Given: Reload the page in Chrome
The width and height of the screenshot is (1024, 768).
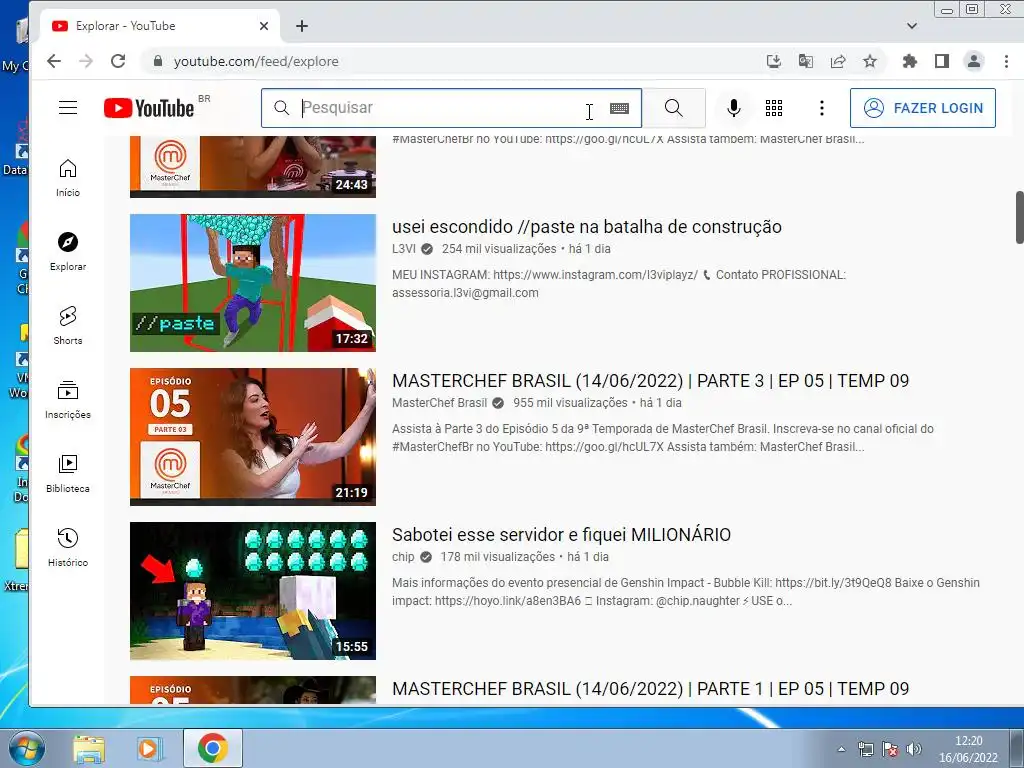Looking at the screenshot, I should (x=118, y=61).
